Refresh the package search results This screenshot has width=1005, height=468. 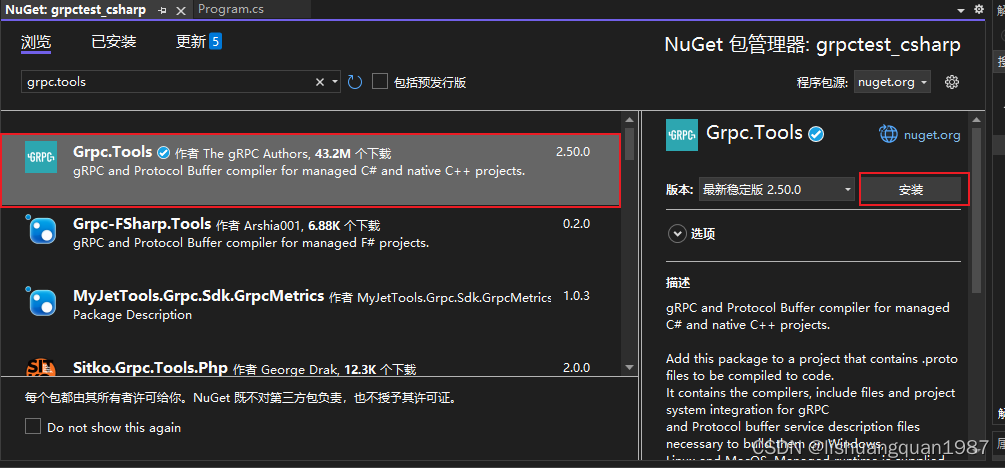coord(355,82)
